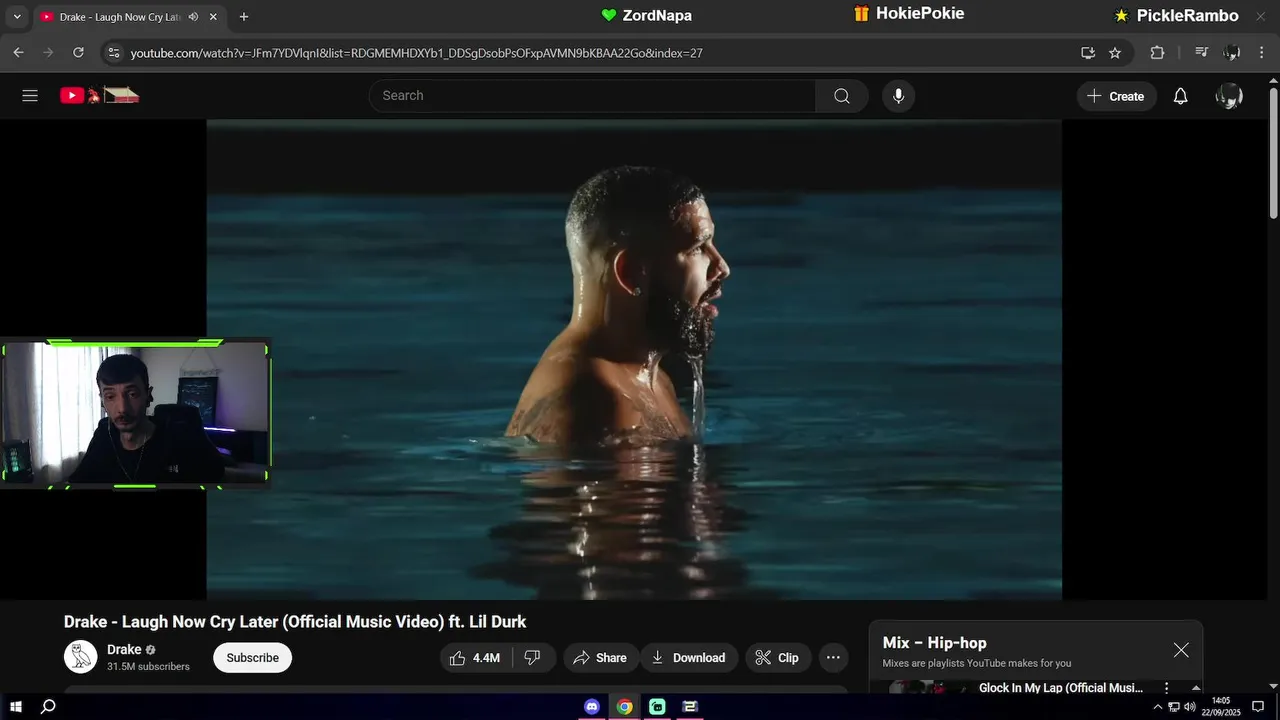This screenshot has height=720, width=1280.
Task: Open the YouTube hamburger guide menu
Action: pos(30,96)
